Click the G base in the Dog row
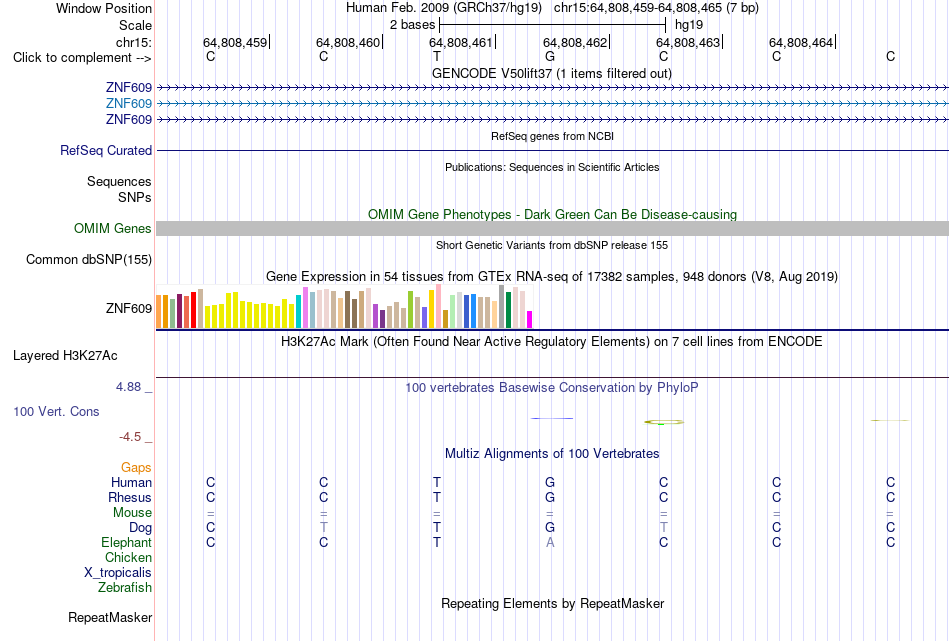This screenshot has width=950, height=641. coord(550,528)
